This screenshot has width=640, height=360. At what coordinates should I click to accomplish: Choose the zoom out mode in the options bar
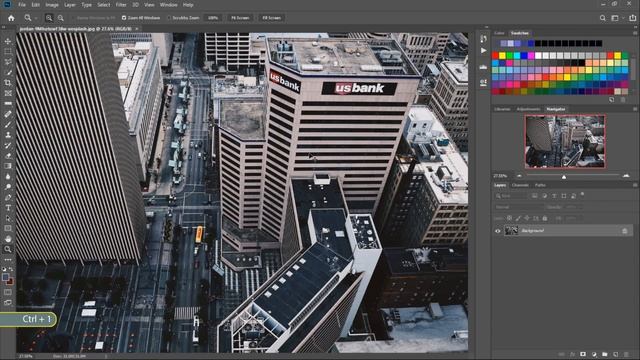click(60, 18)
